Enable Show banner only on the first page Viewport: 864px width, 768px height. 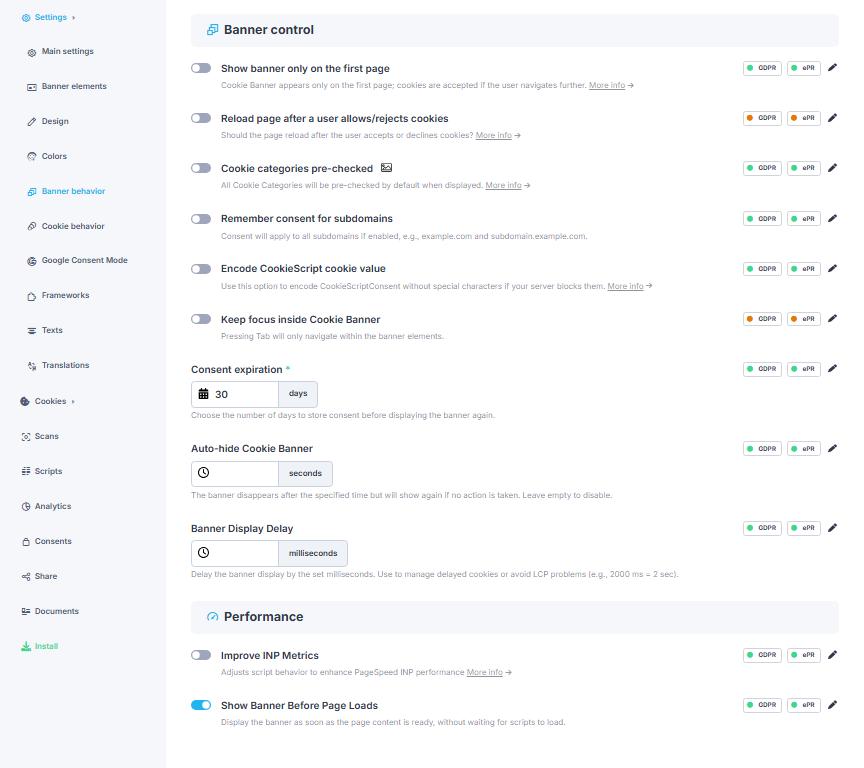point(201,68)
